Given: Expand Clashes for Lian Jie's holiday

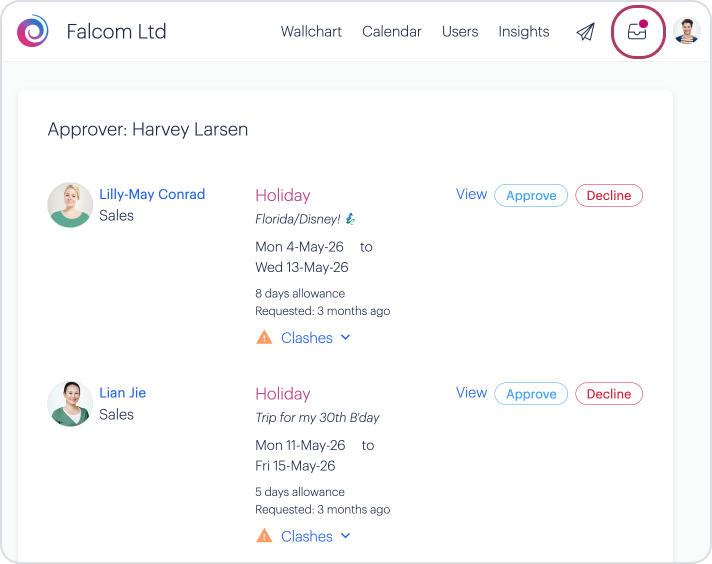Looking at the screenshot, I should click(x=315, y=536).
